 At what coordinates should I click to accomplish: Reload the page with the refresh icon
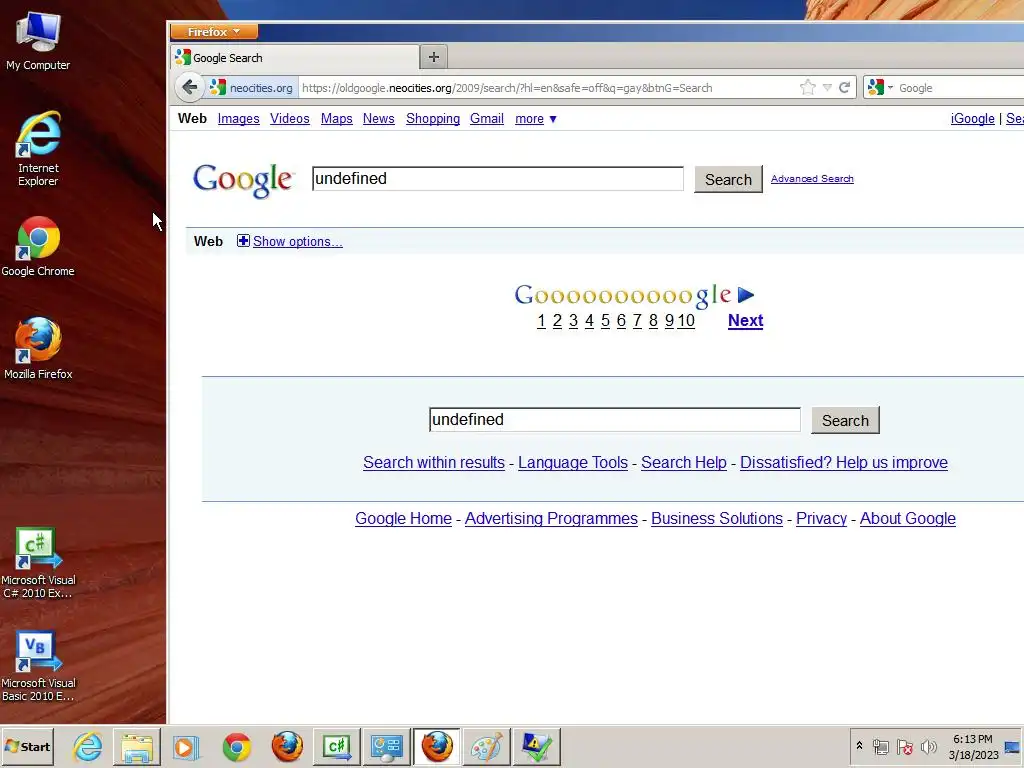844,88
